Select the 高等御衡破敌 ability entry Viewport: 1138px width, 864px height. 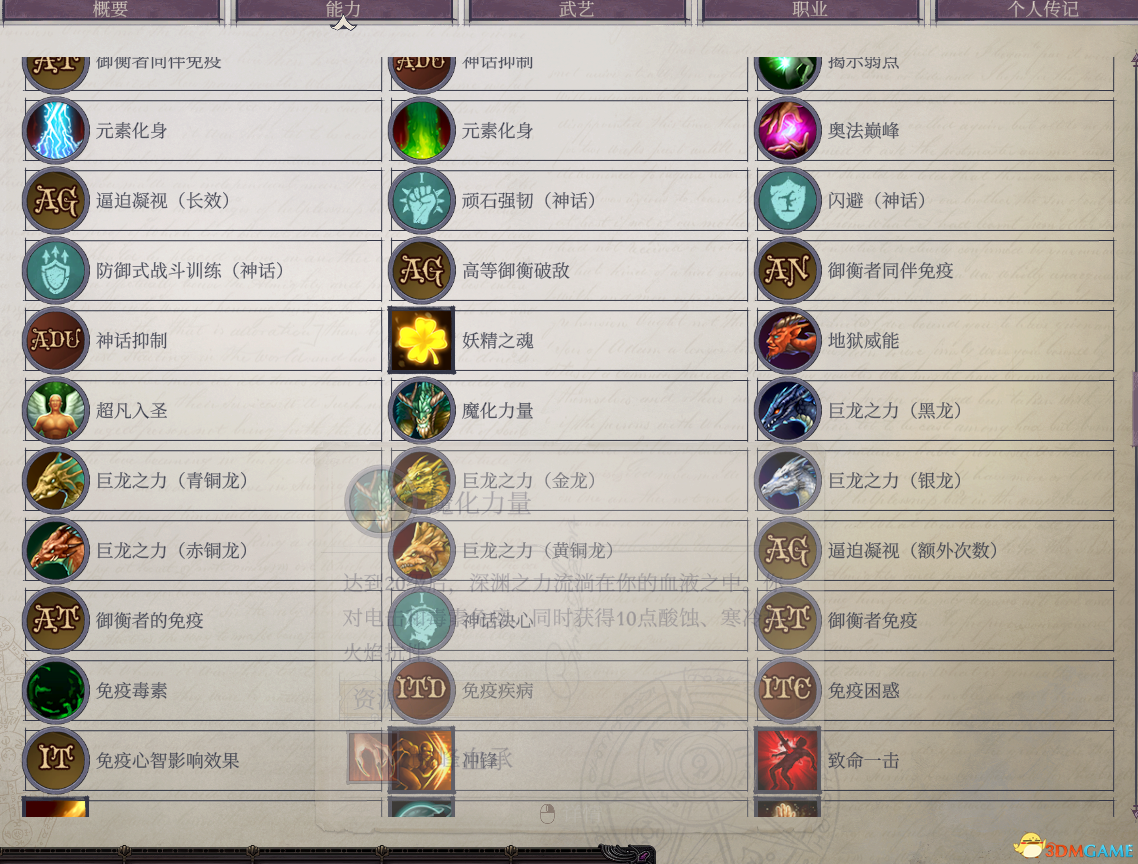pyautogui.click(x=569, y=270)
